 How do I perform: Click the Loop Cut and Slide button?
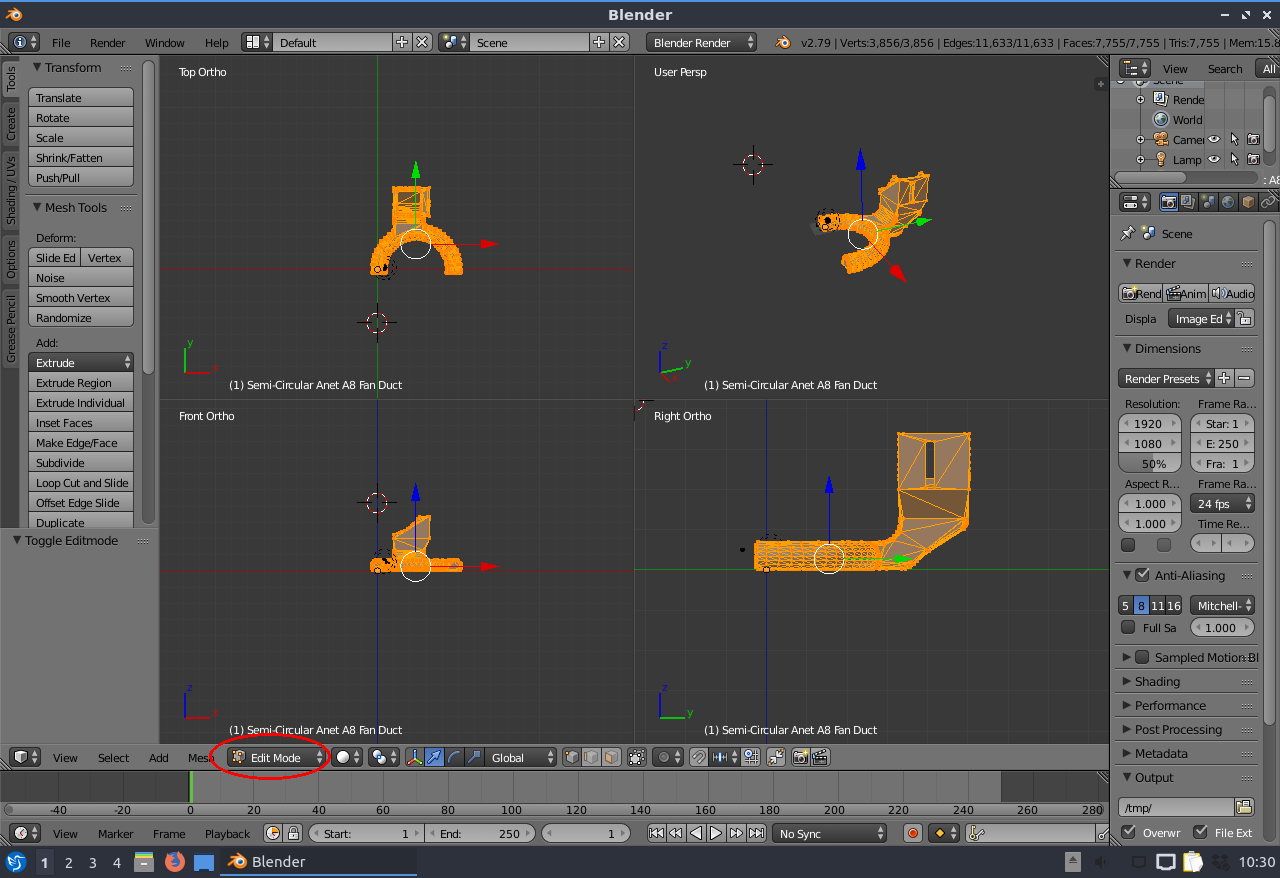click(x=81, y=483)
